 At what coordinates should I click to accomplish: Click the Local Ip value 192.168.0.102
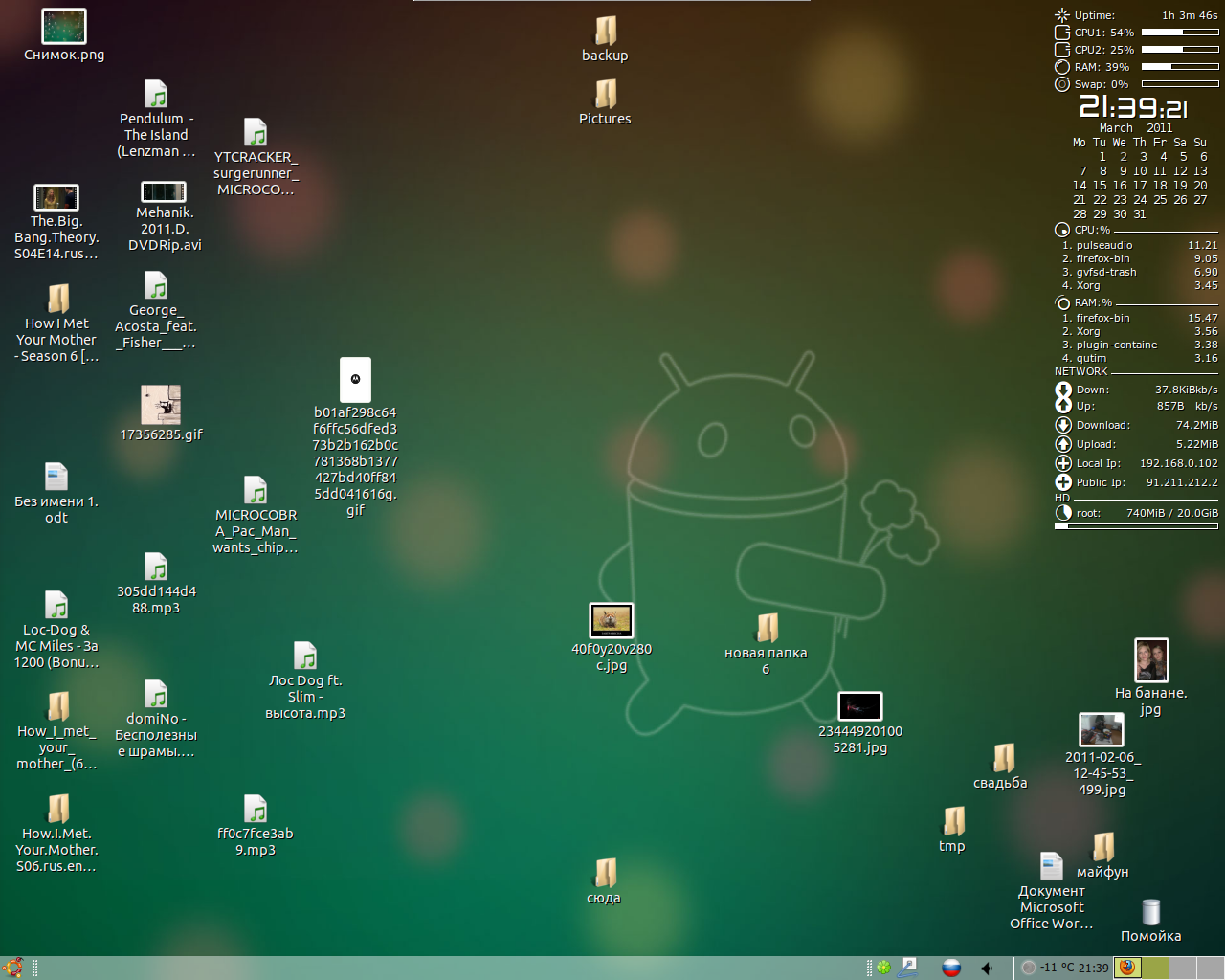coord(1179,463)
